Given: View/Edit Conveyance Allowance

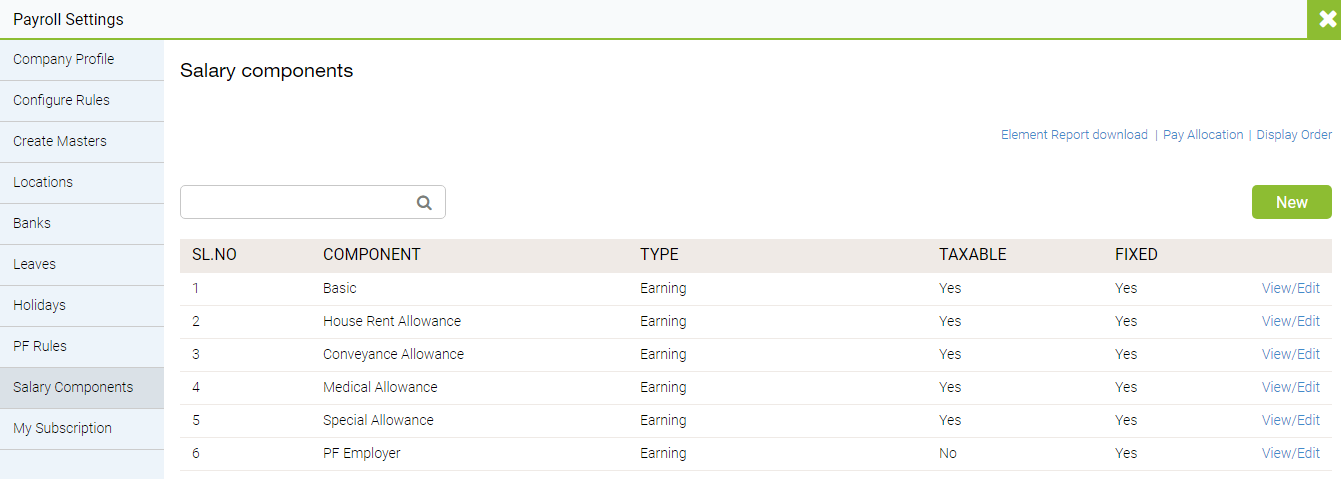Looking at the screenshot, I should (x=1291, y=354).
